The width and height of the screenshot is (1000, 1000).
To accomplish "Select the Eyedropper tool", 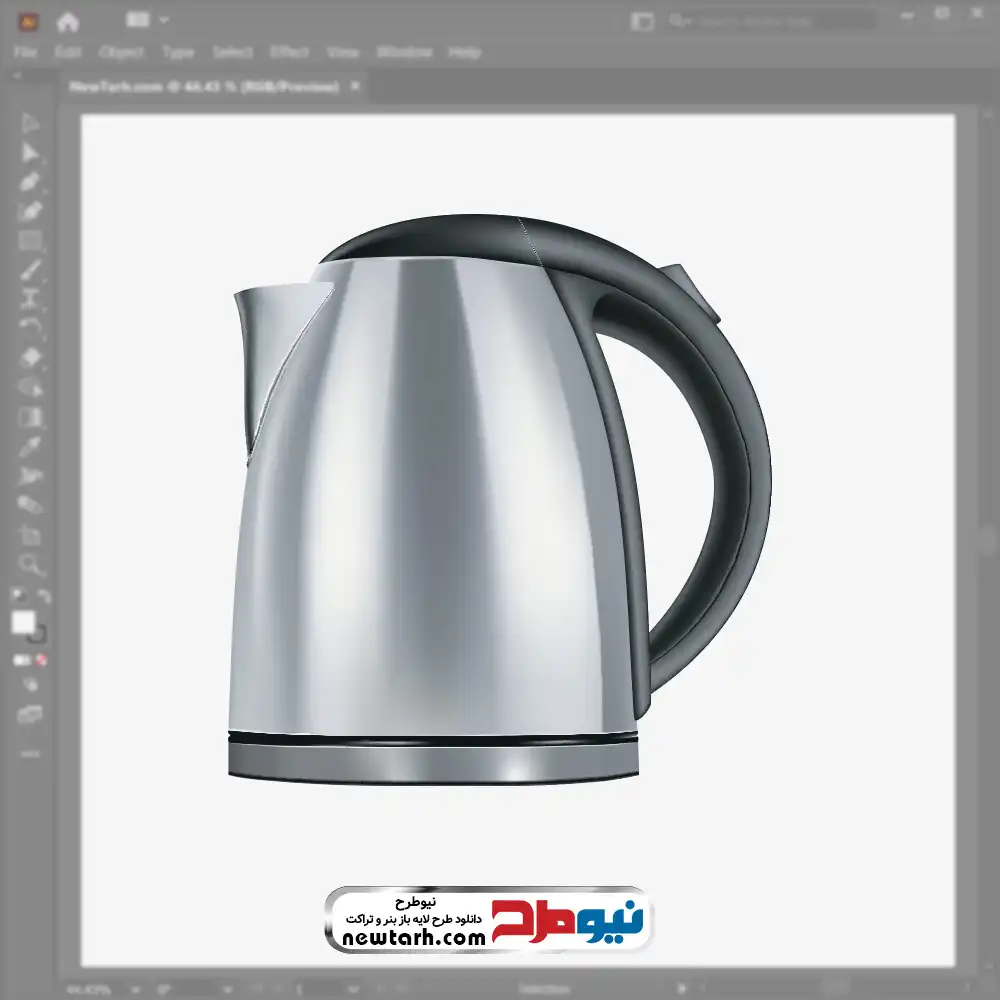I will click(30, 446).
